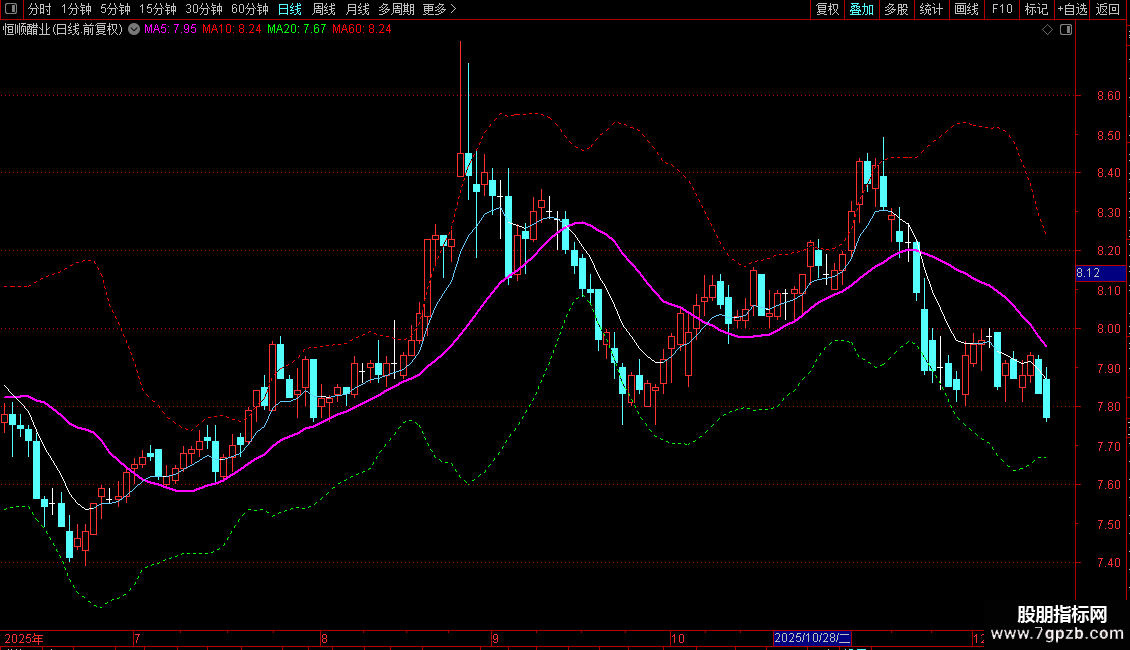
Task: Select the 15分钟 period
Action: [158, 9]
